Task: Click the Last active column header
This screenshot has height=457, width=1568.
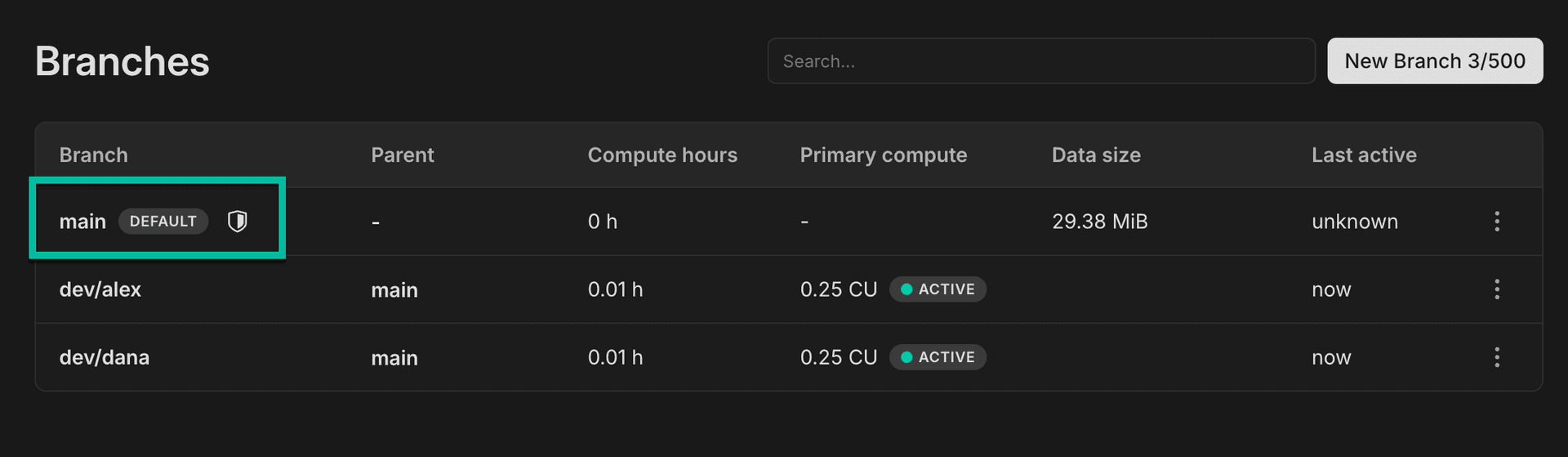Action: [1364, 155]
